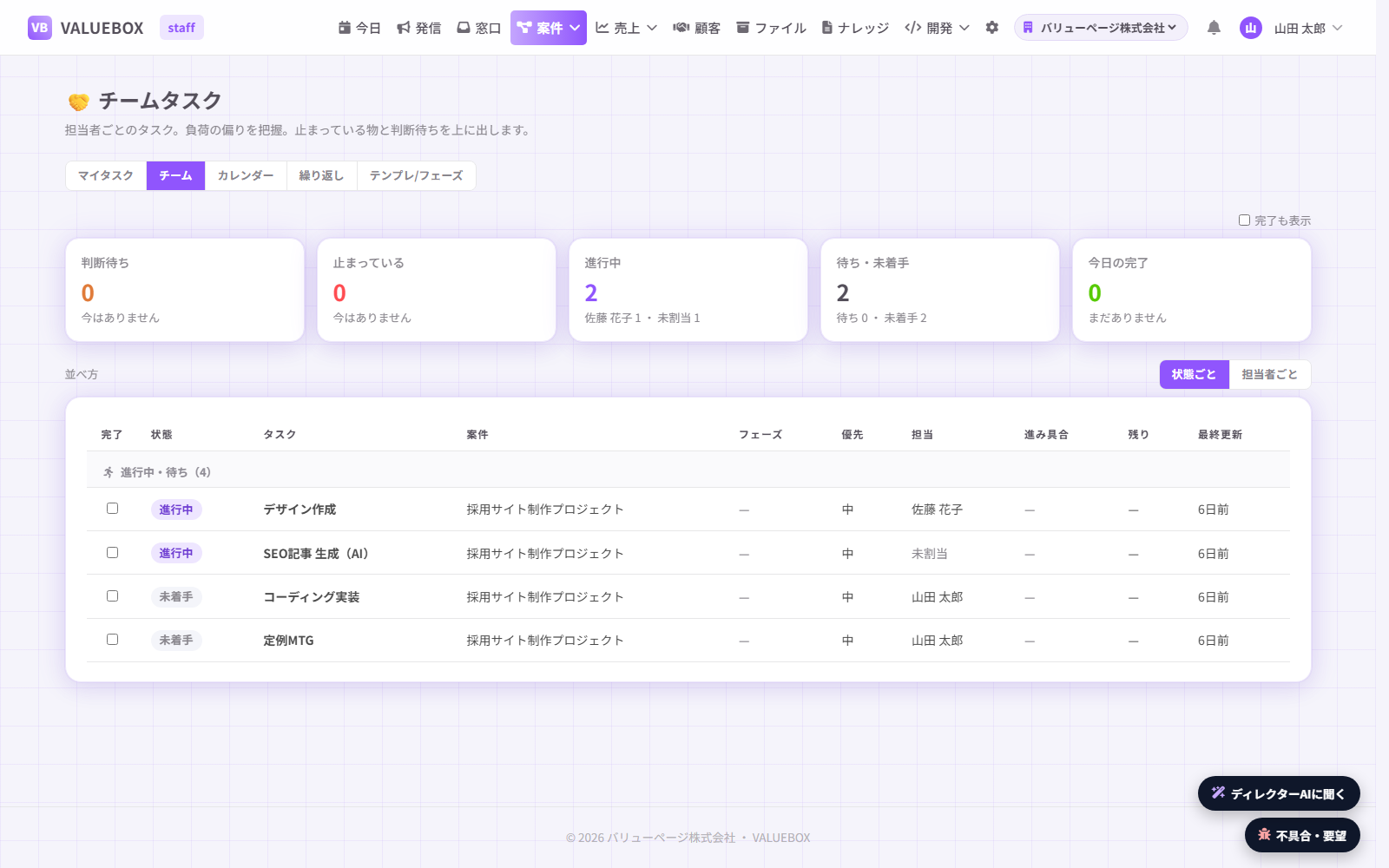Open notifications bell icon

pos(1214,28)
